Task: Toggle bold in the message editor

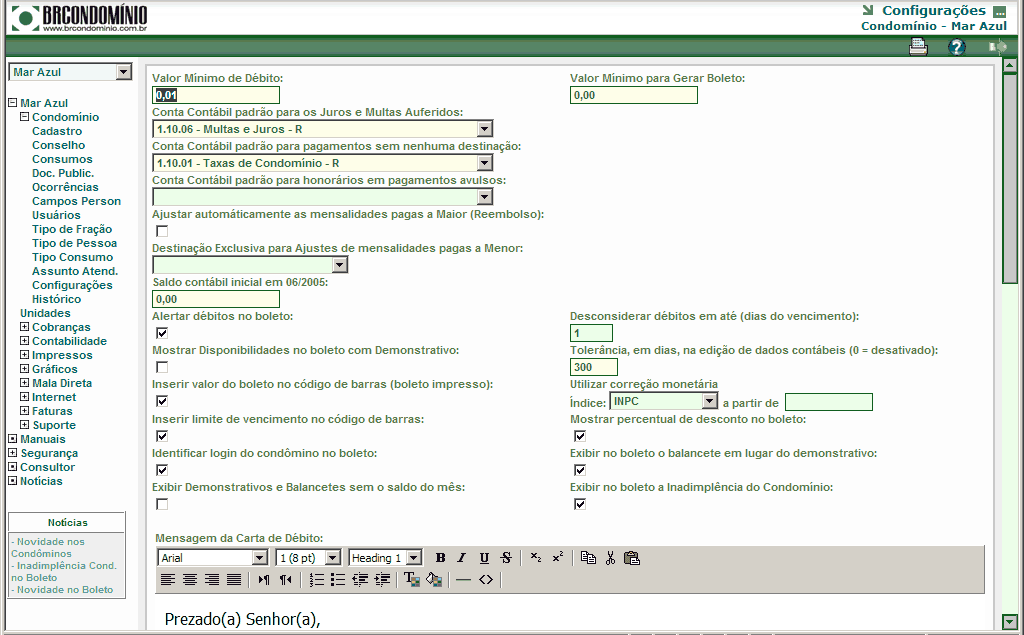Action: (x=440, y=558)
